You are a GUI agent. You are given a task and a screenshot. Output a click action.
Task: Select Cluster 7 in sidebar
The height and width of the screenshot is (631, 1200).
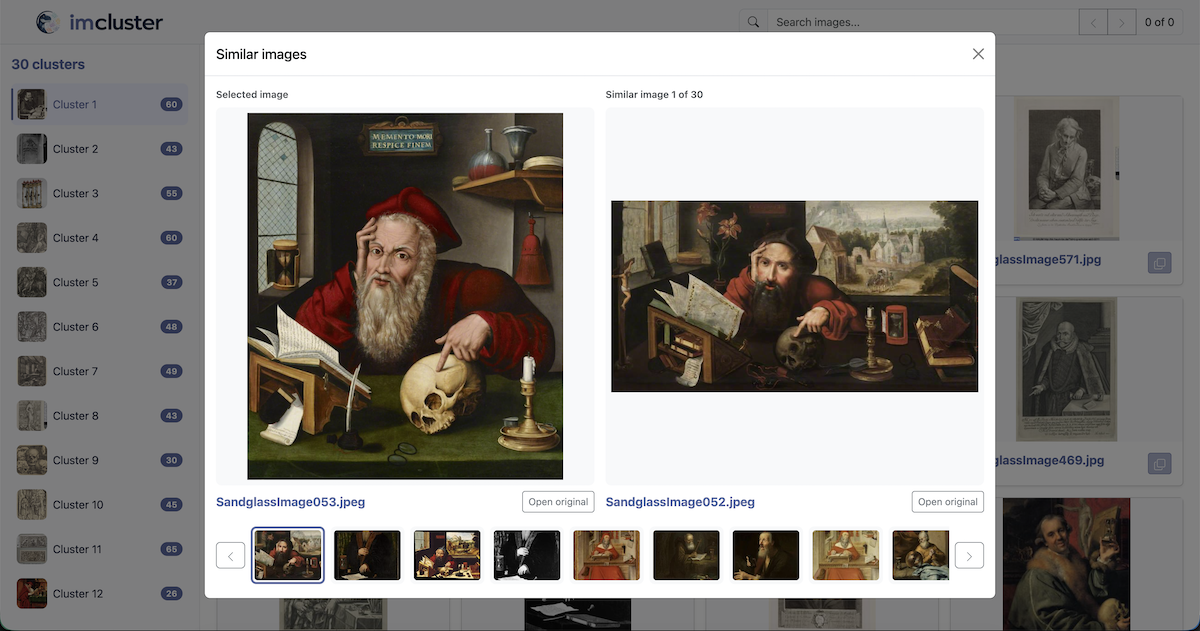99,371
